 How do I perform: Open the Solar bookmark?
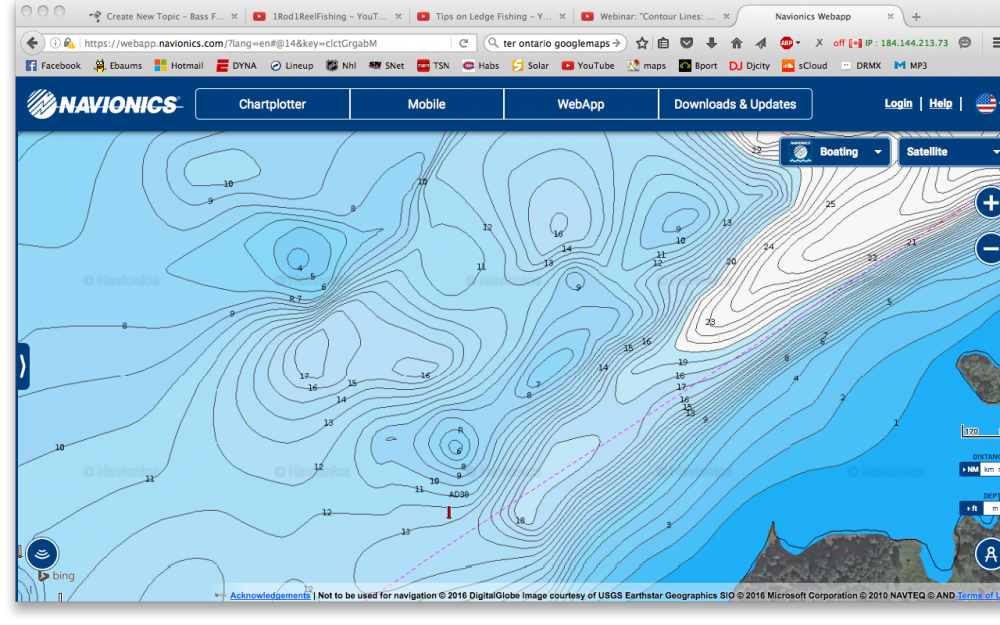click(531, 65)
